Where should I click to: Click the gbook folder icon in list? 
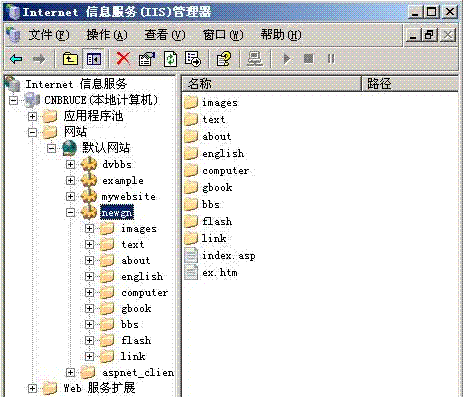(191, 187)
